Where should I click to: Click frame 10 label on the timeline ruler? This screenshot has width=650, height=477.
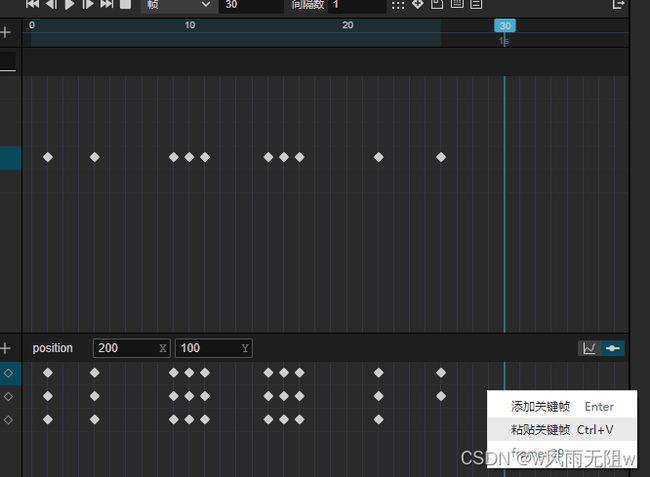click(190, 25)
